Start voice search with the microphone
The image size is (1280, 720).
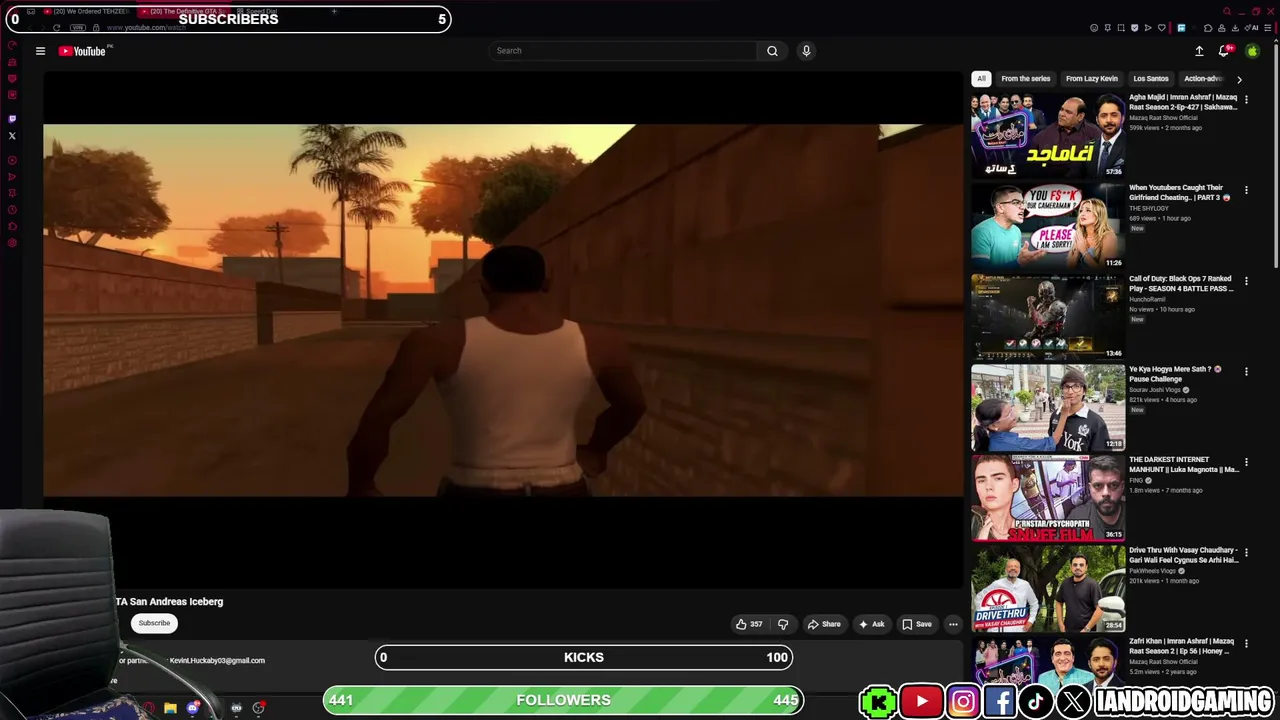coord(806,51)
